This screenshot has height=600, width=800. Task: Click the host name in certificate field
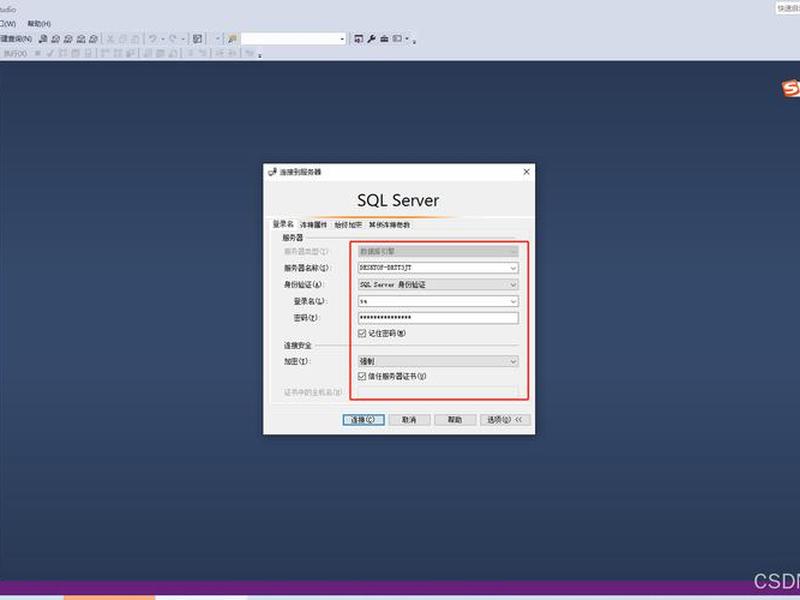[438, 392]
